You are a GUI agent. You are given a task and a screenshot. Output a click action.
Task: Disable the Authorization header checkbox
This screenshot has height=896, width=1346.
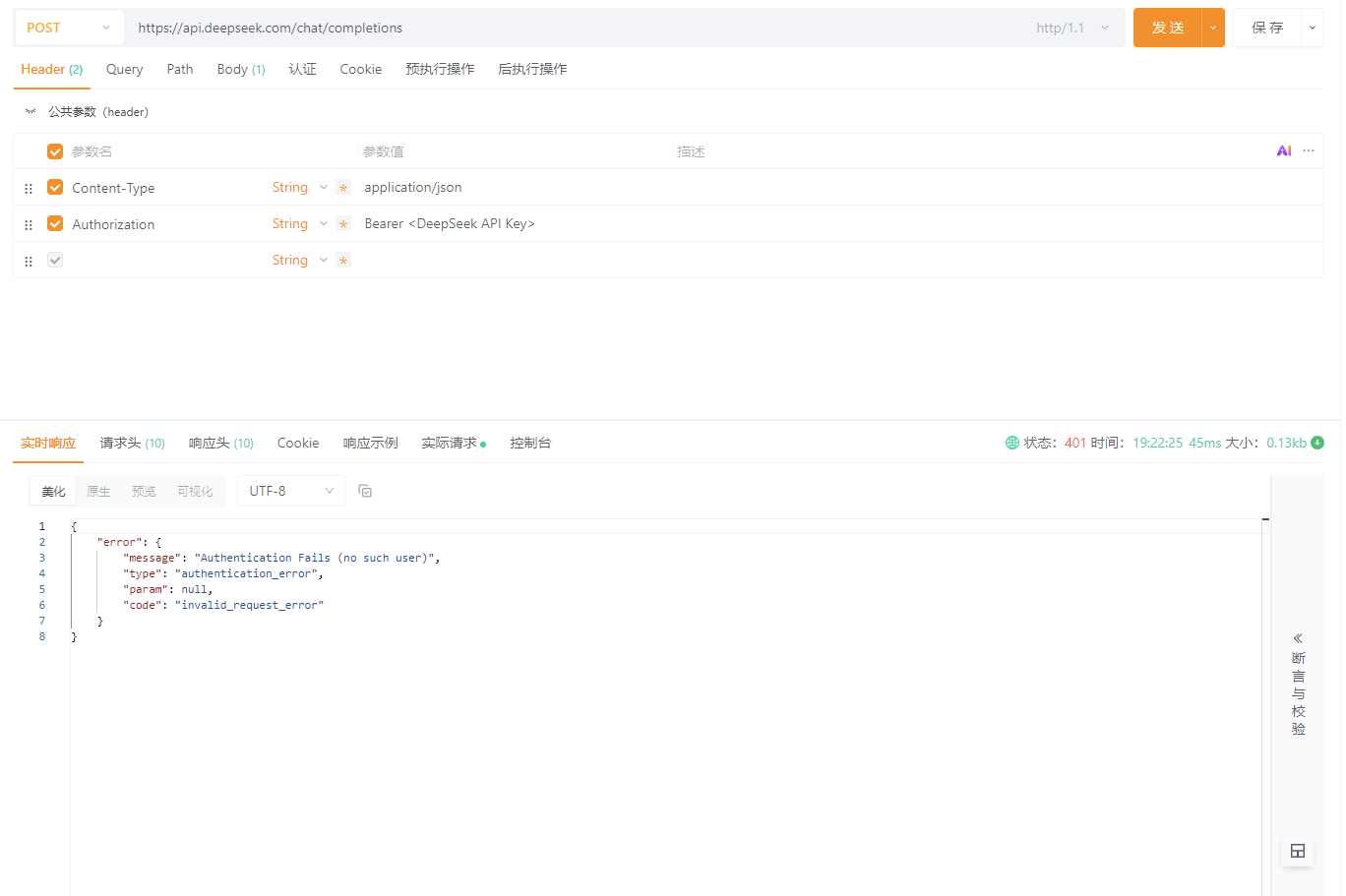55,223
